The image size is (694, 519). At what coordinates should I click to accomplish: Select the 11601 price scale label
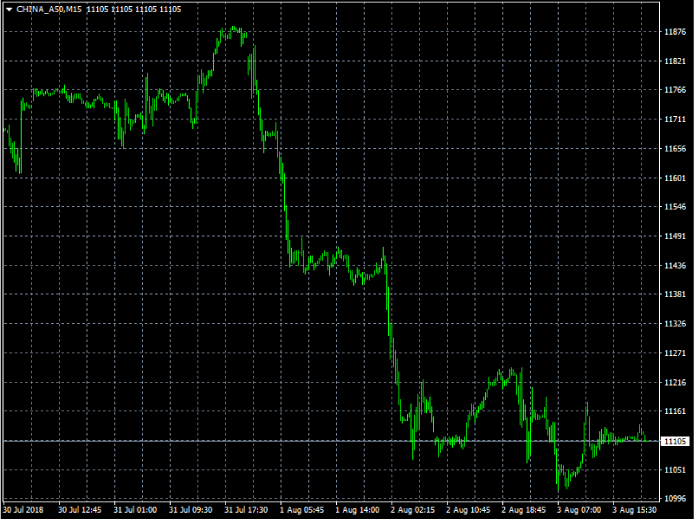pos(674,178)
